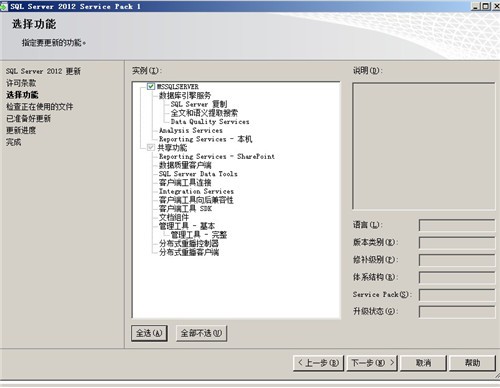Open help with the 帮助 button
The width and height of the screenshot is (500, 388).
(x=472, y=363)
